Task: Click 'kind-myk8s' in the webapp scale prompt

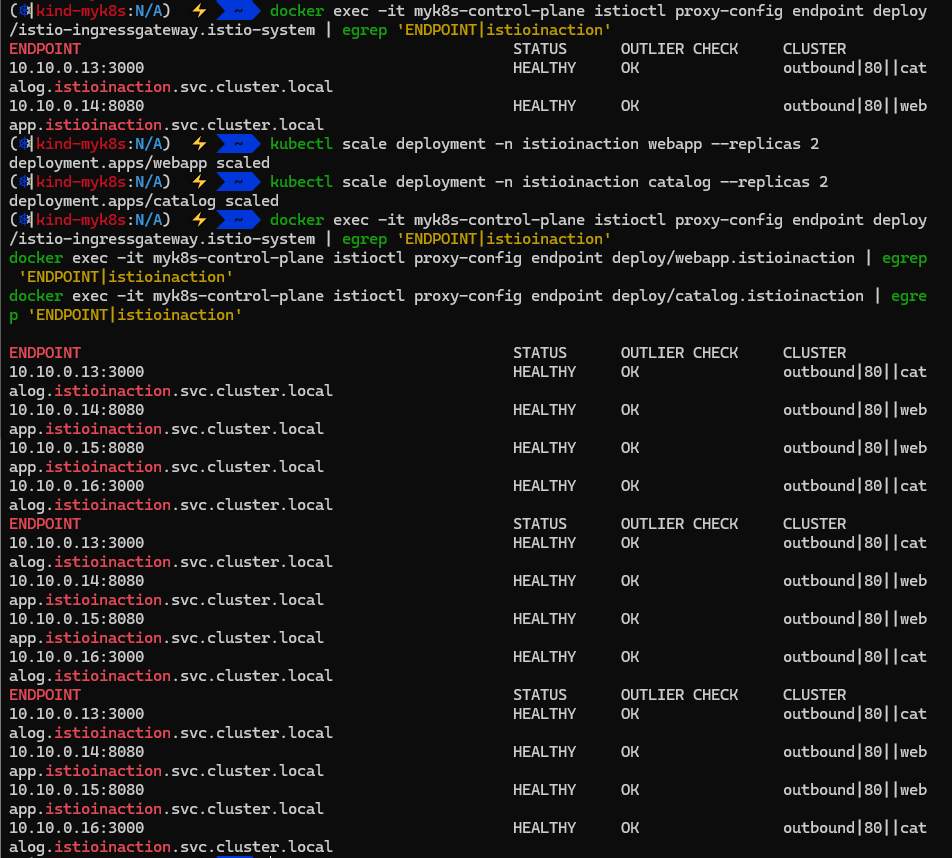Action: click(81, 144)
